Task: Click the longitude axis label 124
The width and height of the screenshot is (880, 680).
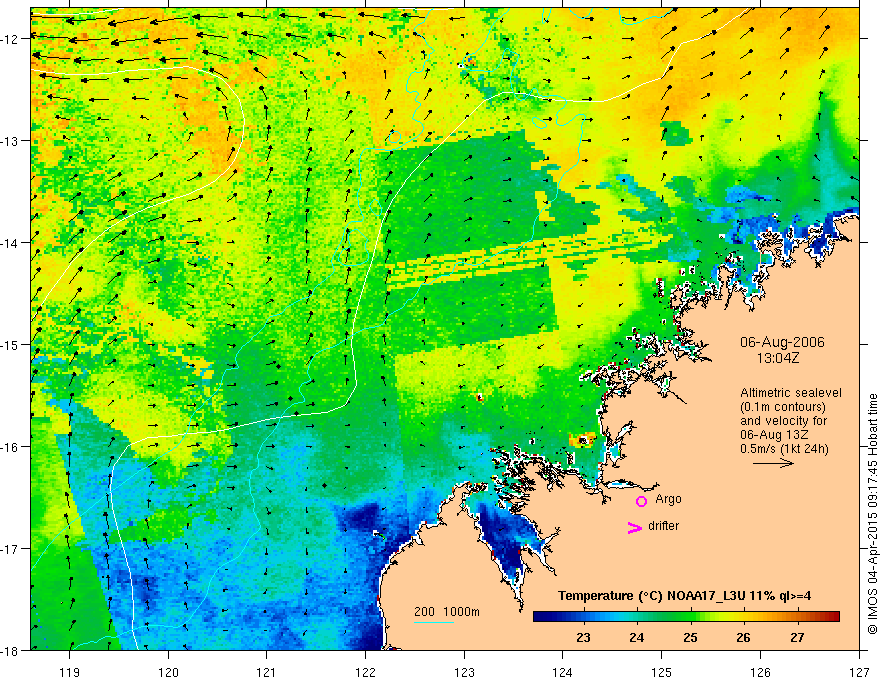Action: tap(563, 672)
